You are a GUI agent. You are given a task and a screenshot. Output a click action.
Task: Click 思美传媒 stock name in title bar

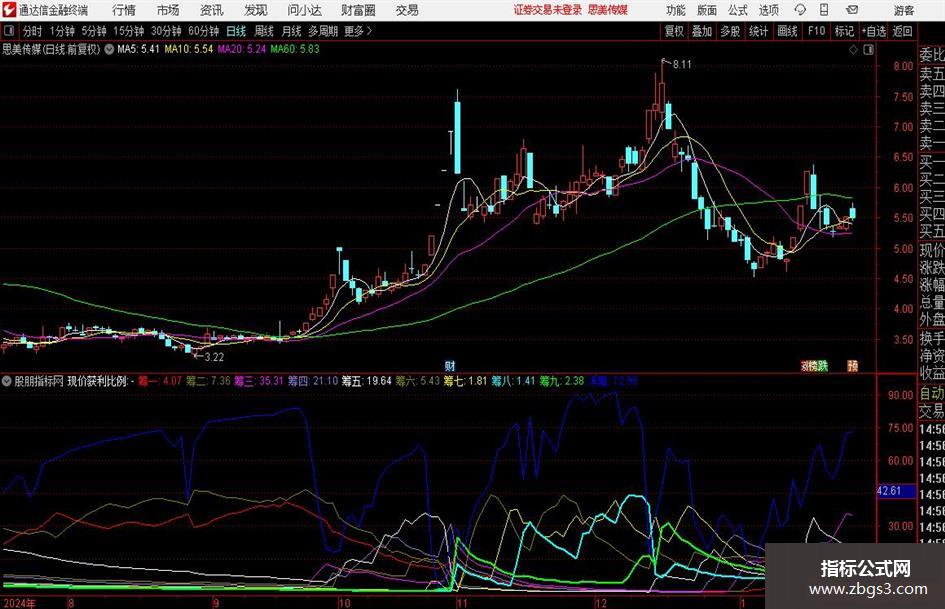coord(608,10)
